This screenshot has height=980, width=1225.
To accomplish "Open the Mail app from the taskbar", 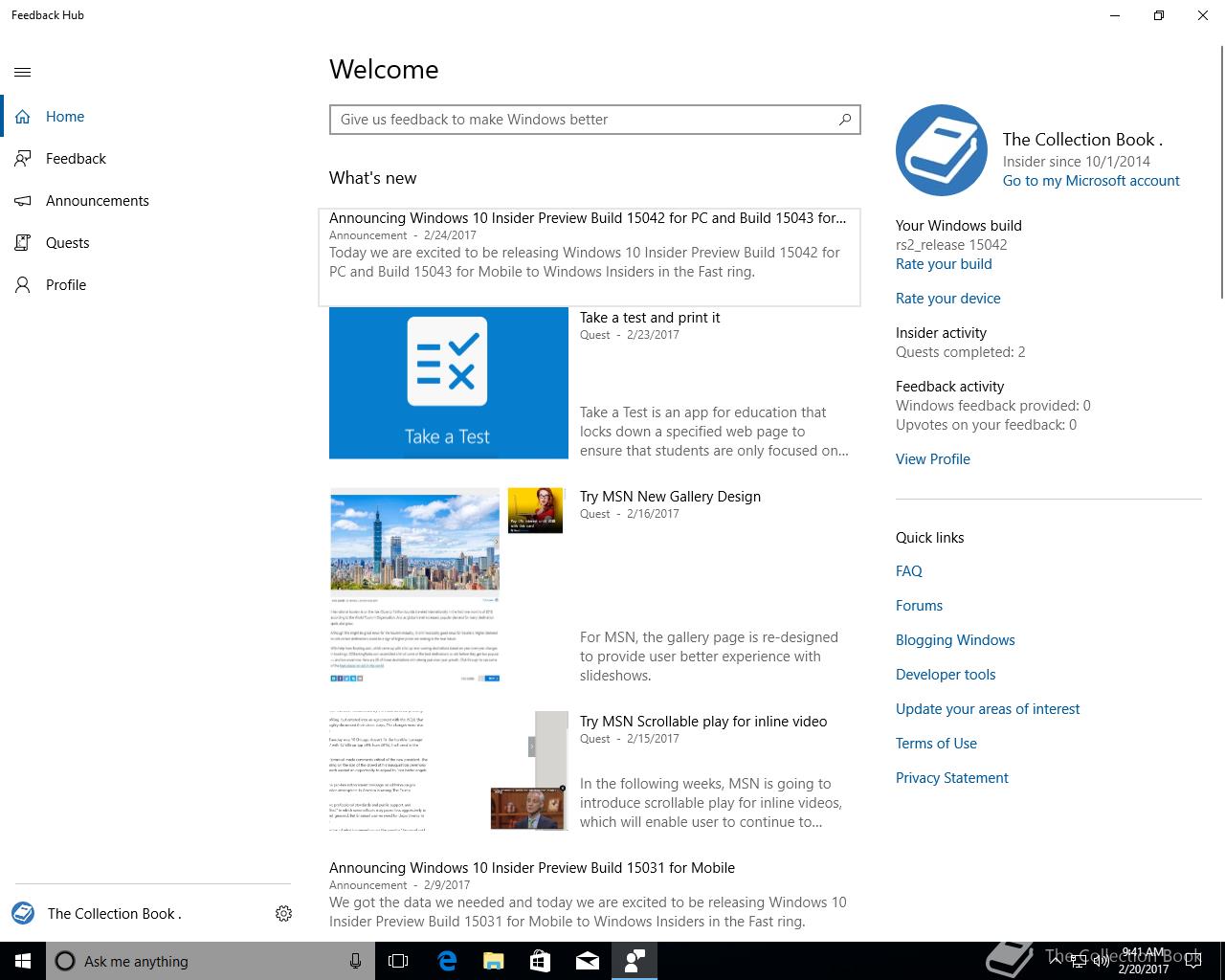I will 588,961.
